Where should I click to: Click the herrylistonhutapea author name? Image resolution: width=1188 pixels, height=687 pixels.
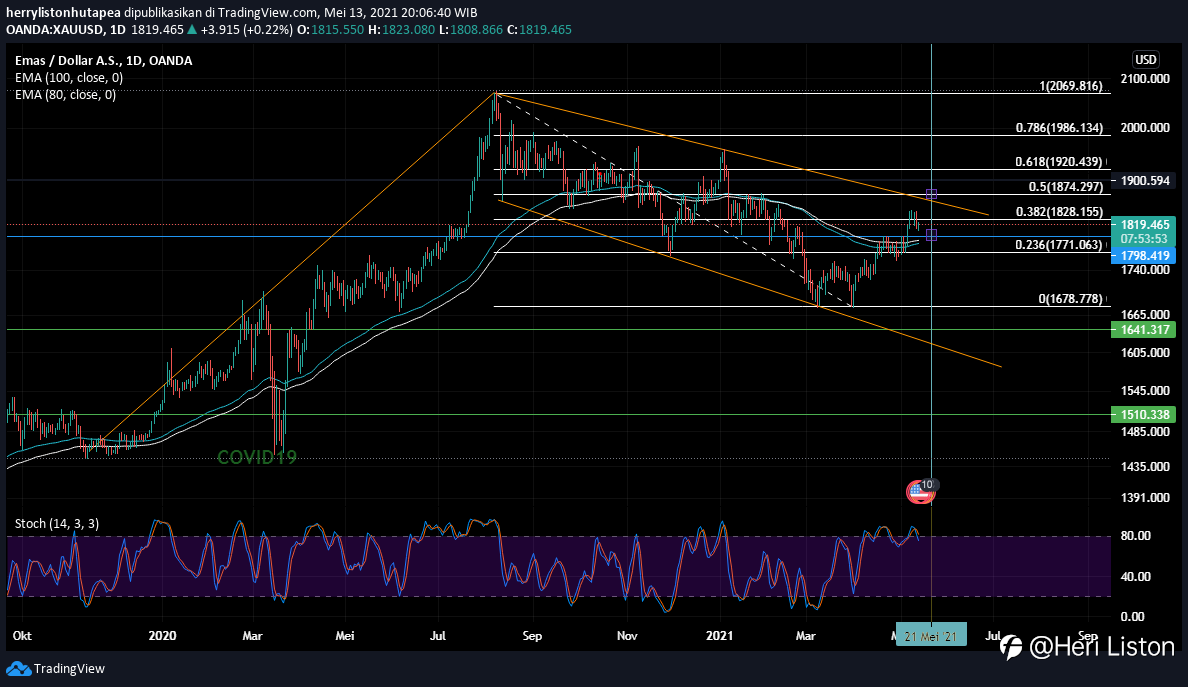point(64,13)
